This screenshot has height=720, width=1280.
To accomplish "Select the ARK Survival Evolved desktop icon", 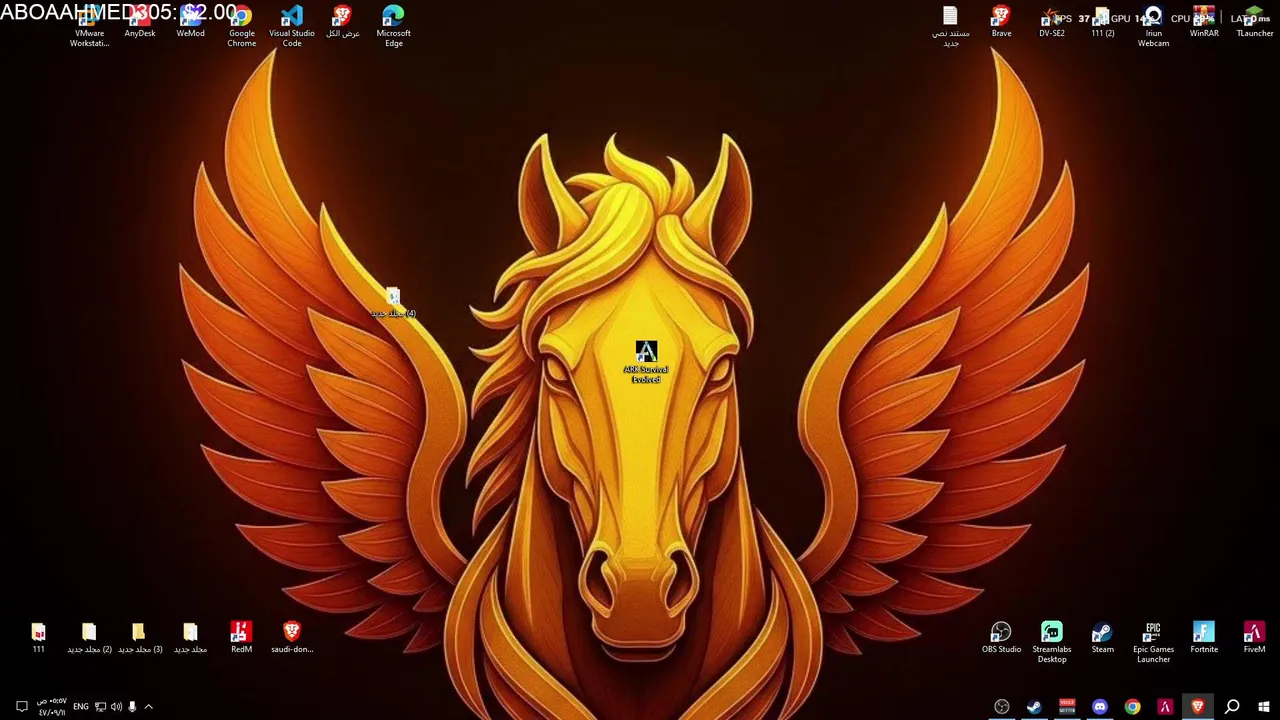I will coord(646,362).
